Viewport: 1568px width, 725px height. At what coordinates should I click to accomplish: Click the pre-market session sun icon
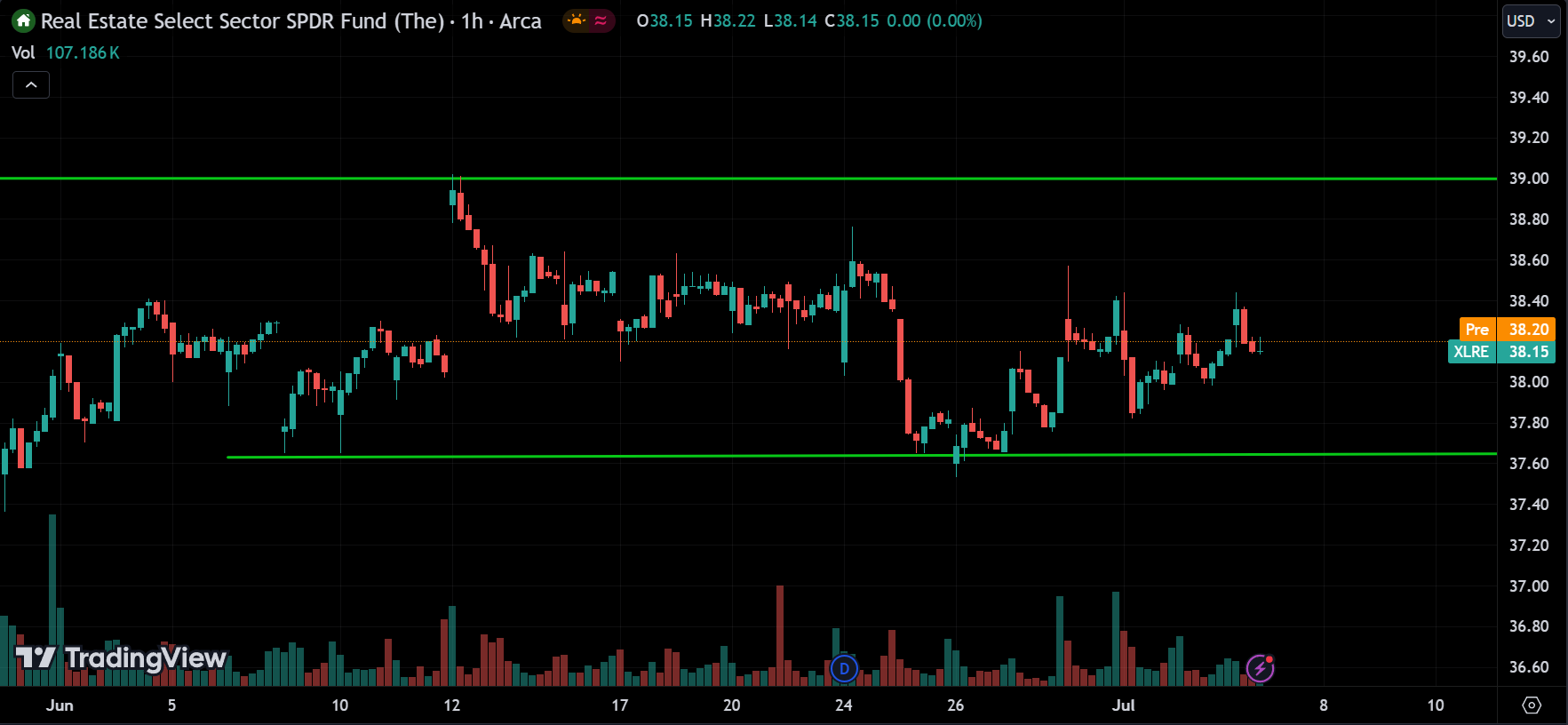[577, 20]
